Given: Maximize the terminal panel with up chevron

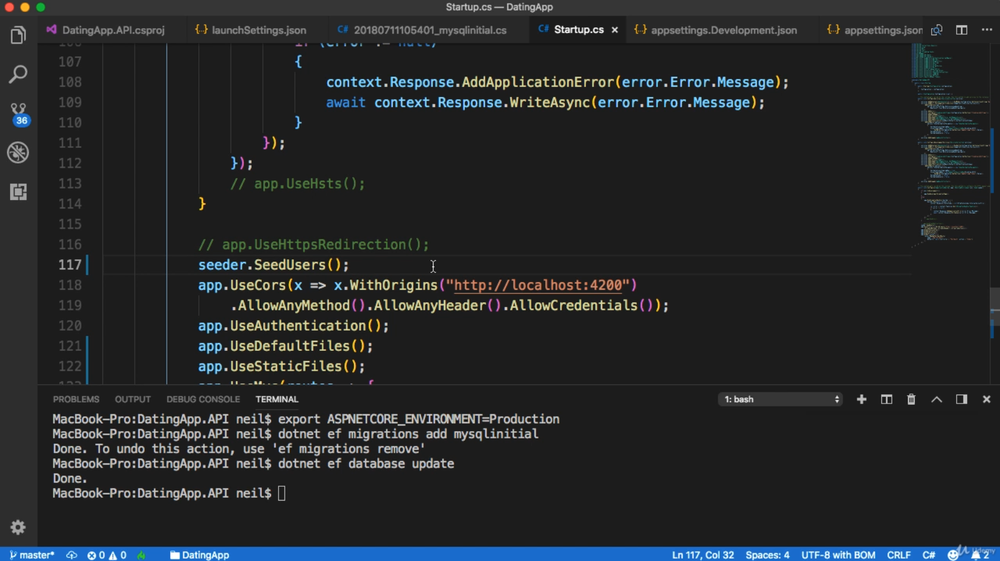Looking at the screenshot, I should tap(936, 399).
